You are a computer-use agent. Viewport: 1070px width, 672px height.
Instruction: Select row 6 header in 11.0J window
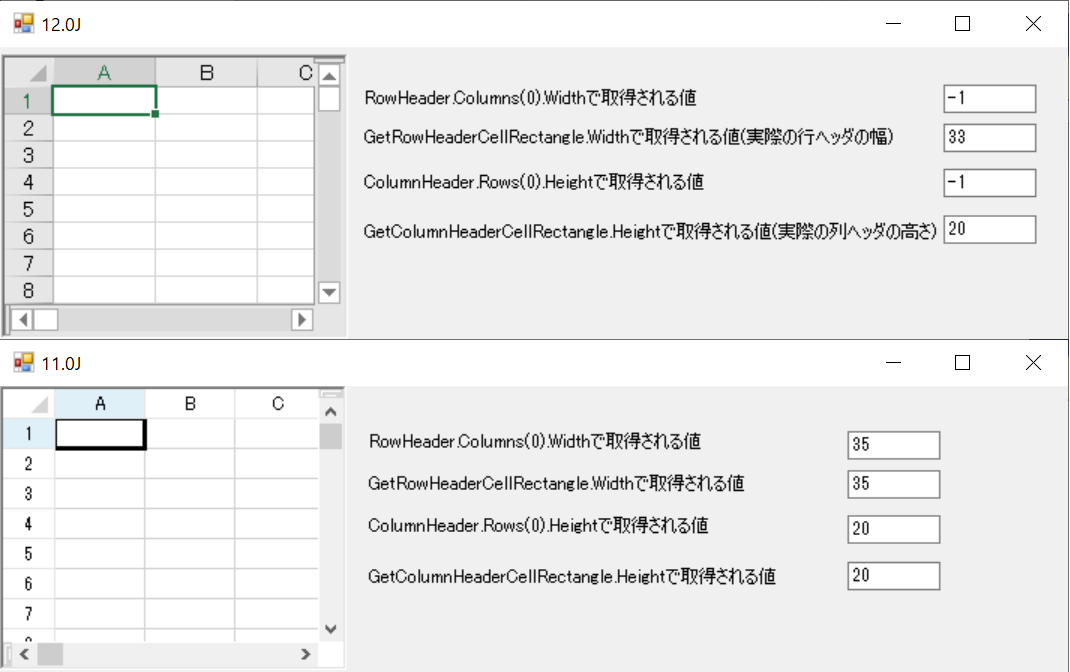[x=29, y=584]
